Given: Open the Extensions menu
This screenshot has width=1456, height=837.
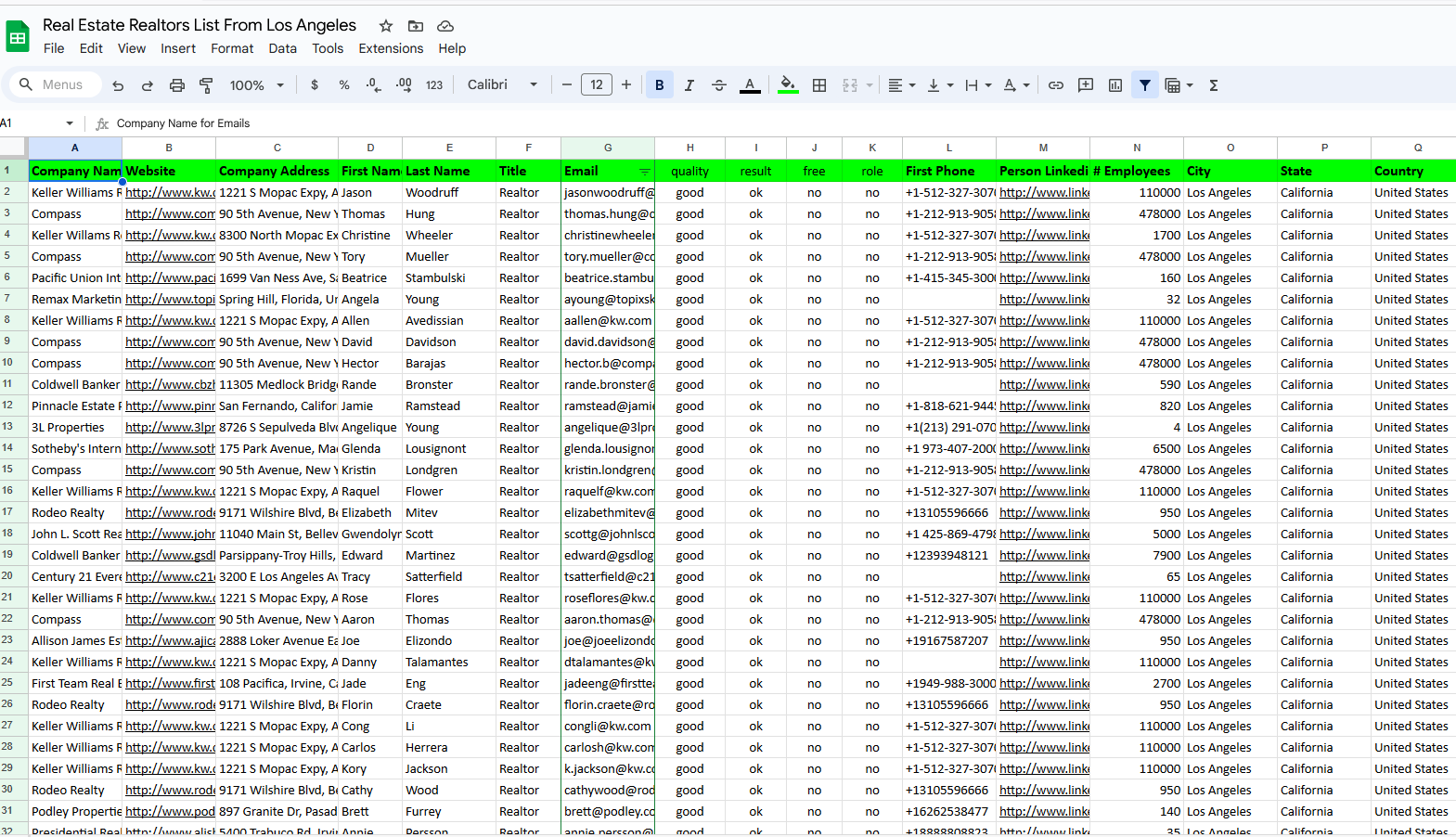Looking at the screenshot, I should pyautogui.click(x=391, y=48).
